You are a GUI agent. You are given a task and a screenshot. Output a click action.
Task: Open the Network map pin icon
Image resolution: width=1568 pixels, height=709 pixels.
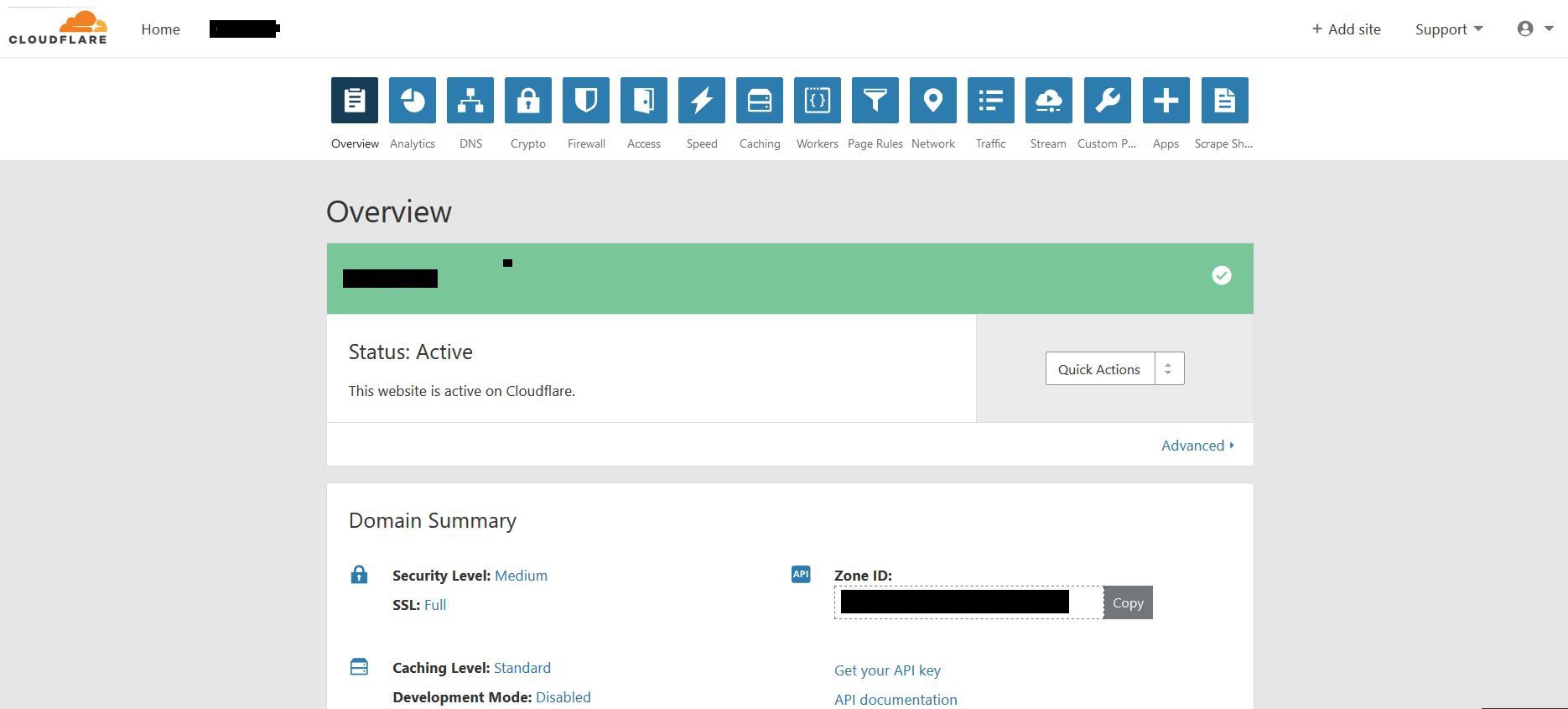tap(933, 101)
